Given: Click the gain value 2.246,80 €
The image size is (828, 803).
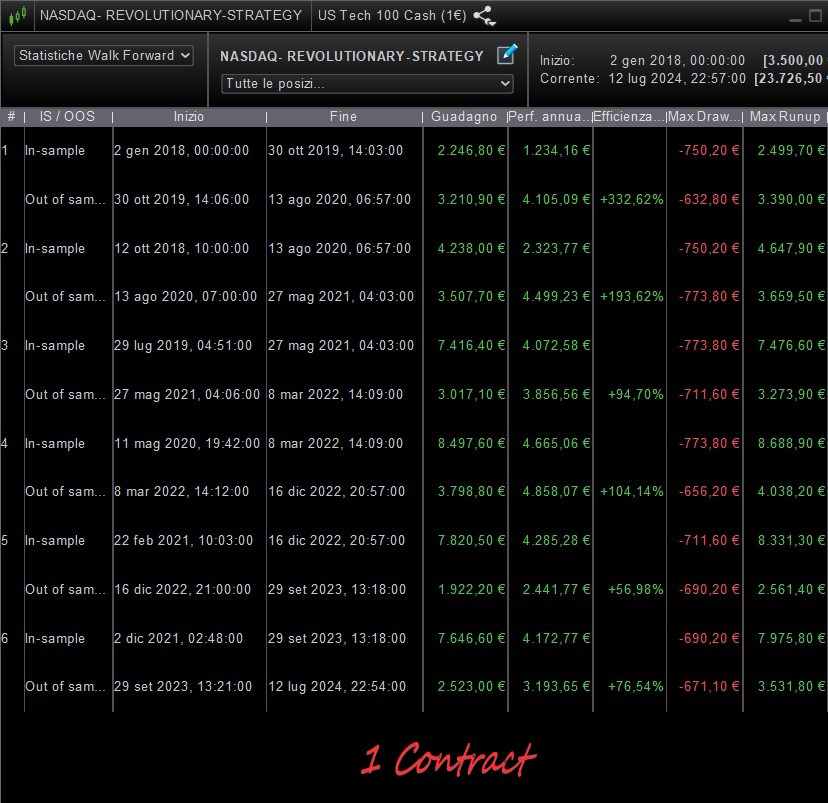Looking at the screenshot, I should click(472, 150).
